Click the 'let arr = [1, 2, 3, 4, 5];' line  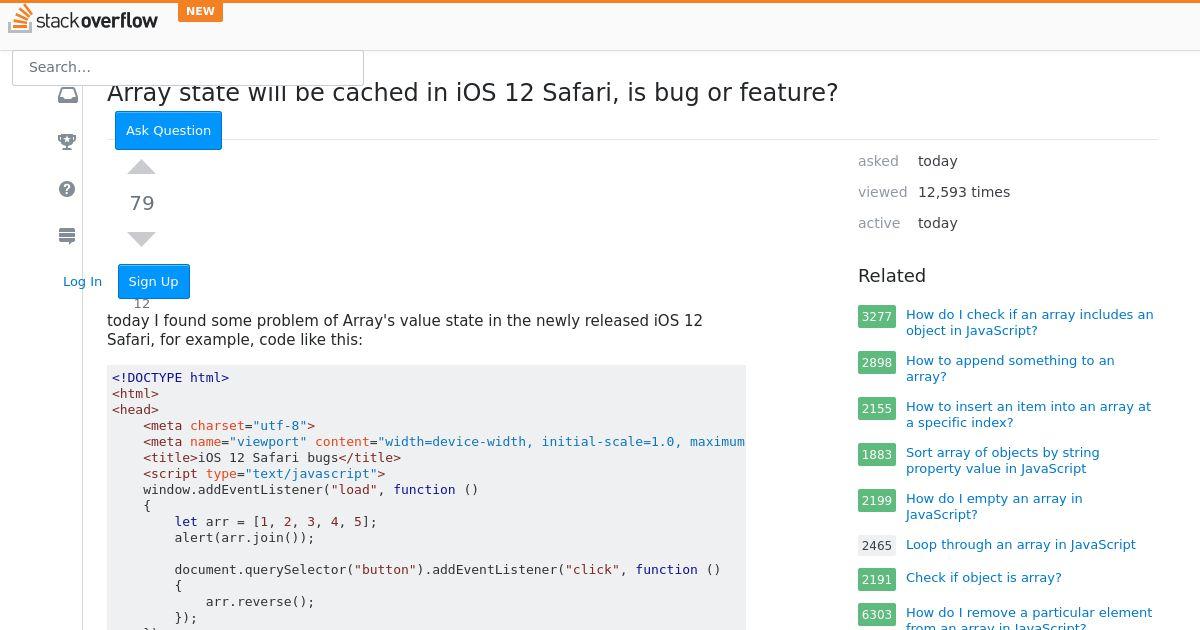pos(276,521)
